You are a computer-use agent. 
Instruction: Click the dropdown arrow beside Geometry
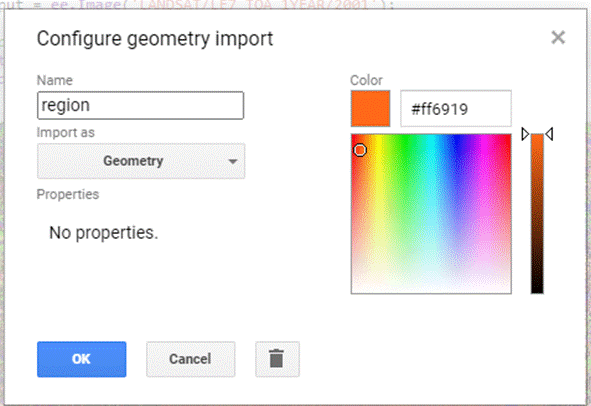pyautogui.click(x=233, y=161)
